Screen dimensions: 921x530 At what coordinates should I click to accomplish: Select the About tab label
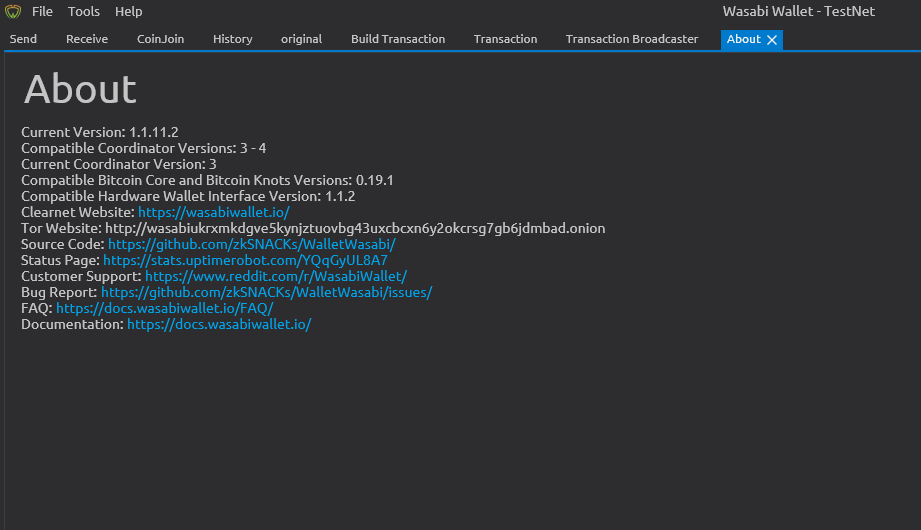click(744, 39)
